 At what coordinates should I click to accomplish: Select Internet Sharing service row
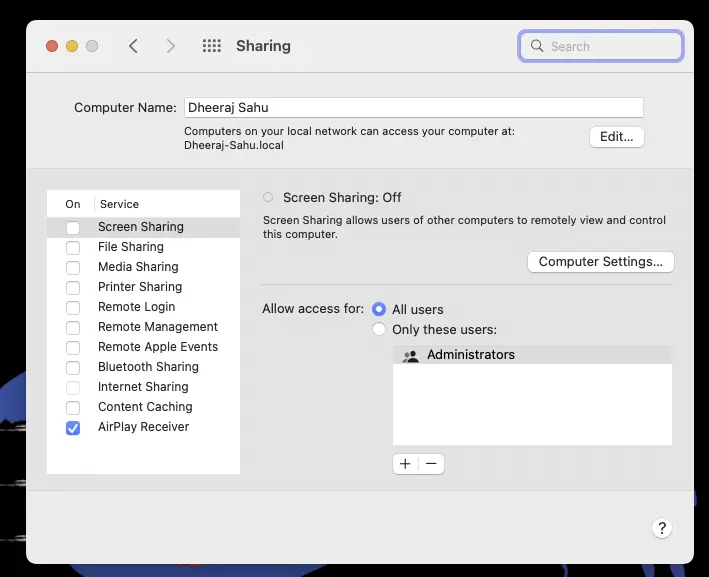pyautogui.click(x=143, y=387)
